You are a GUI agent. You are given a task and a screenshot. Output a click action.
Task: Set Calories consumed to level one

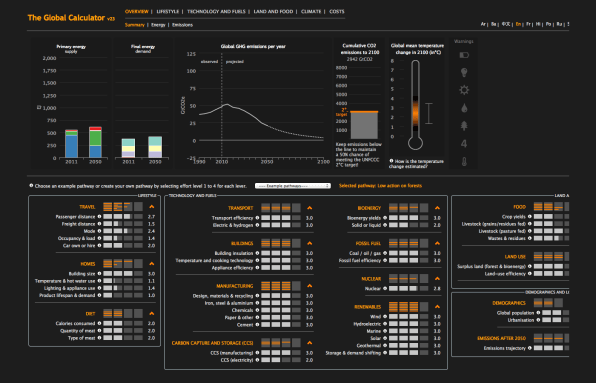tap(108, 323)
